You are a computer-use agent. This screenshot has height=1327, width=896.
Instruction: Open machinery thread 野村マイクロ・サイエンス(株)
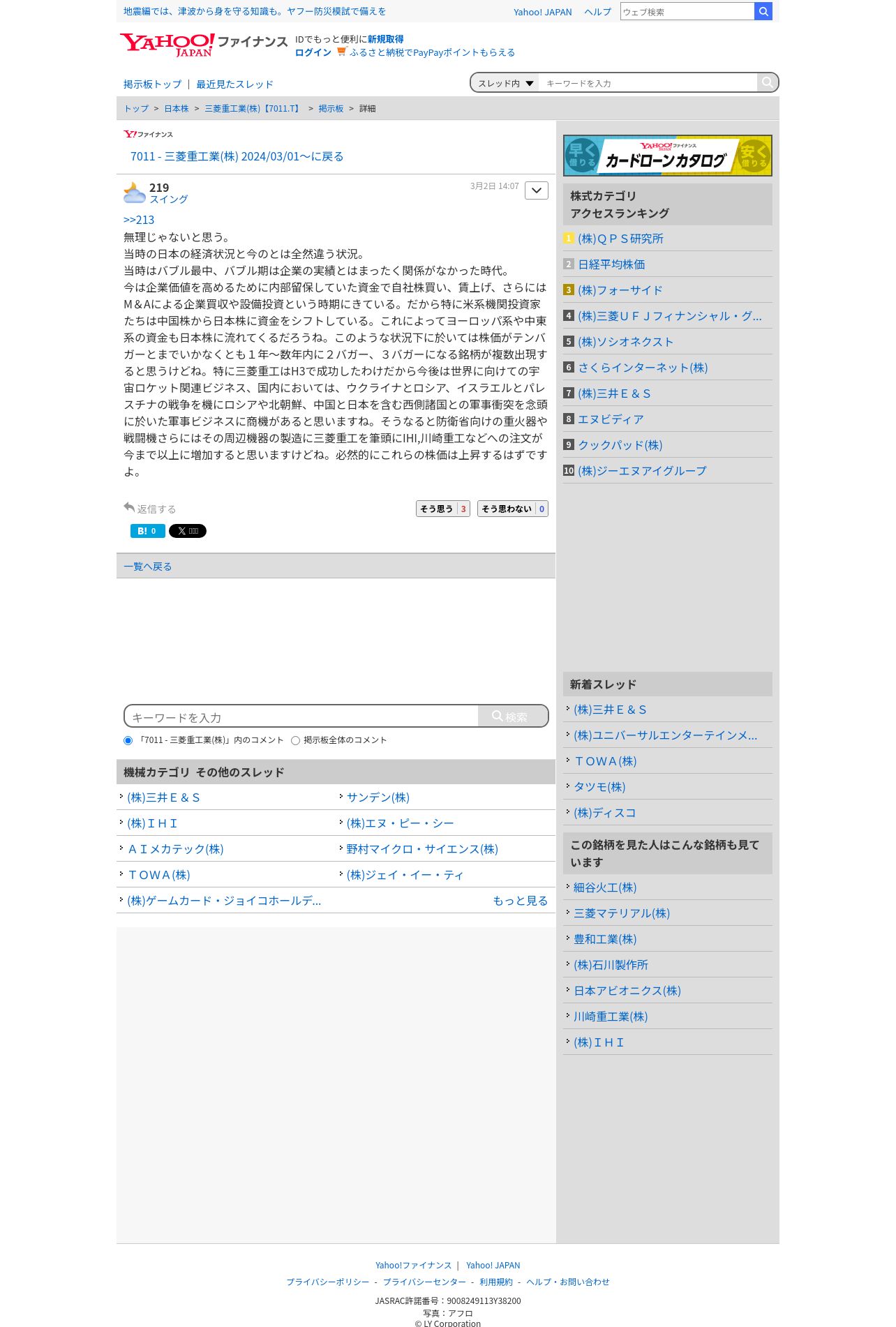coord(422,849)
